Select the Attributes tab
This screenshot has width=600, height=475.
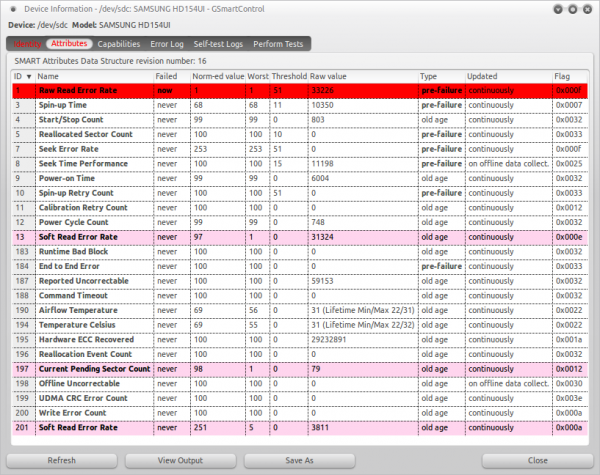(69, 44)
